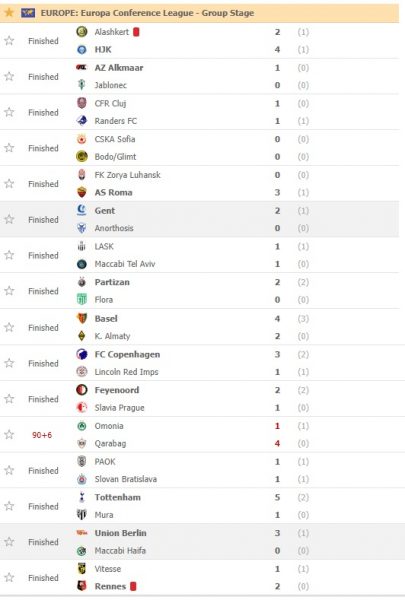This screenshot has width=405, height=600.
Task: Click the red card icon beside Alashkert
Action: point(136,32)
